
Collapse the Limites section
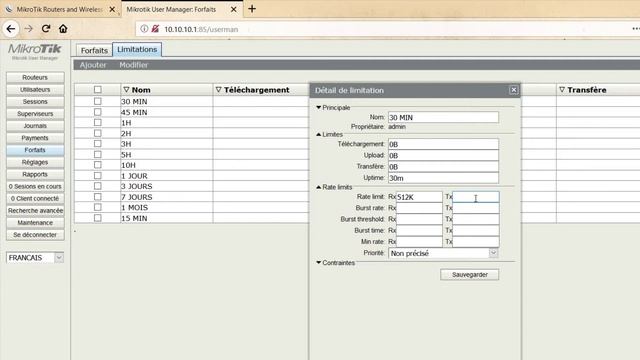pos(319,134)
